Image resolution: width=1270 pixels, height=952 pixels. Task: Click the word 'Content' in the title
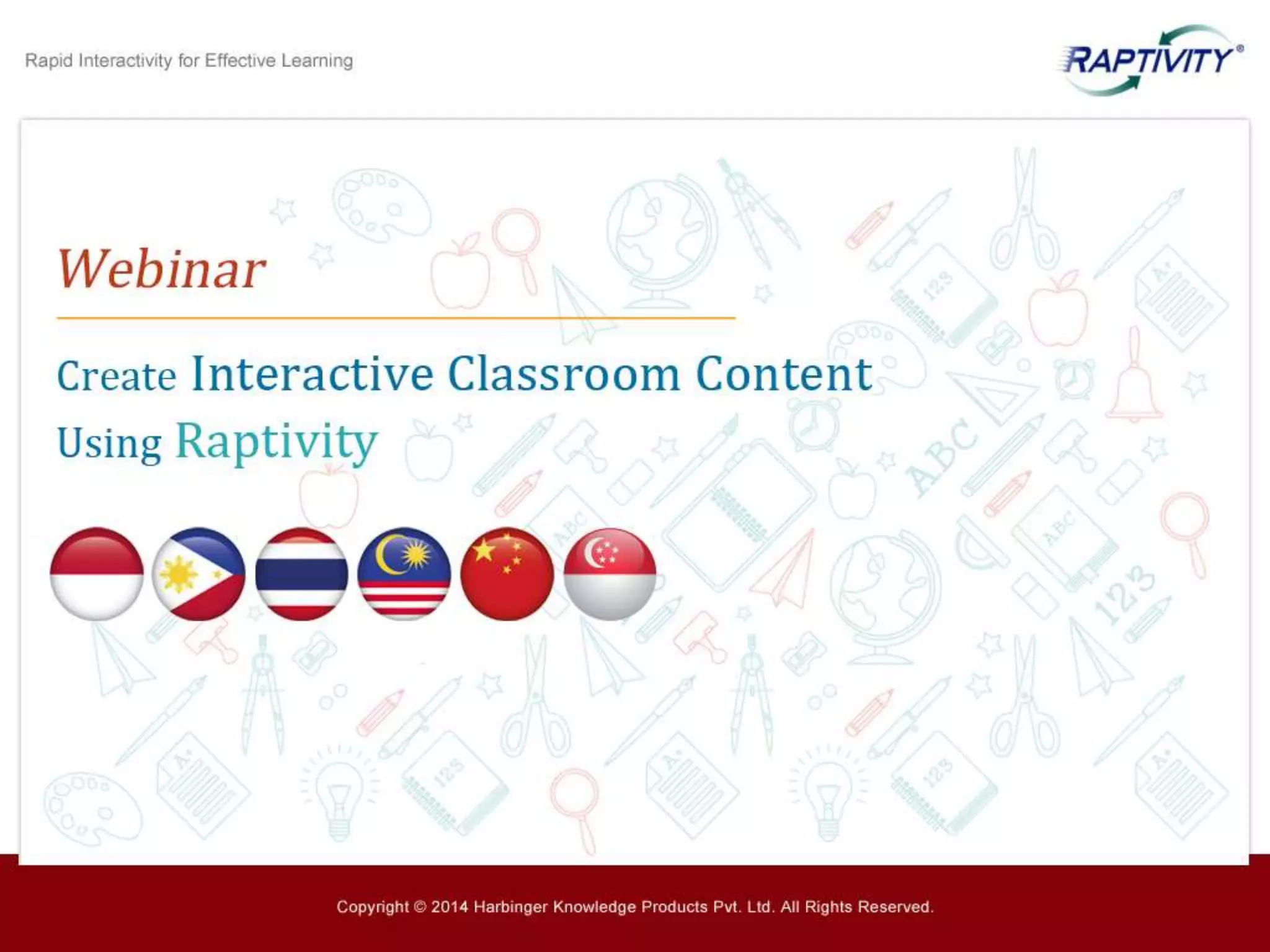tap(784, 374)
